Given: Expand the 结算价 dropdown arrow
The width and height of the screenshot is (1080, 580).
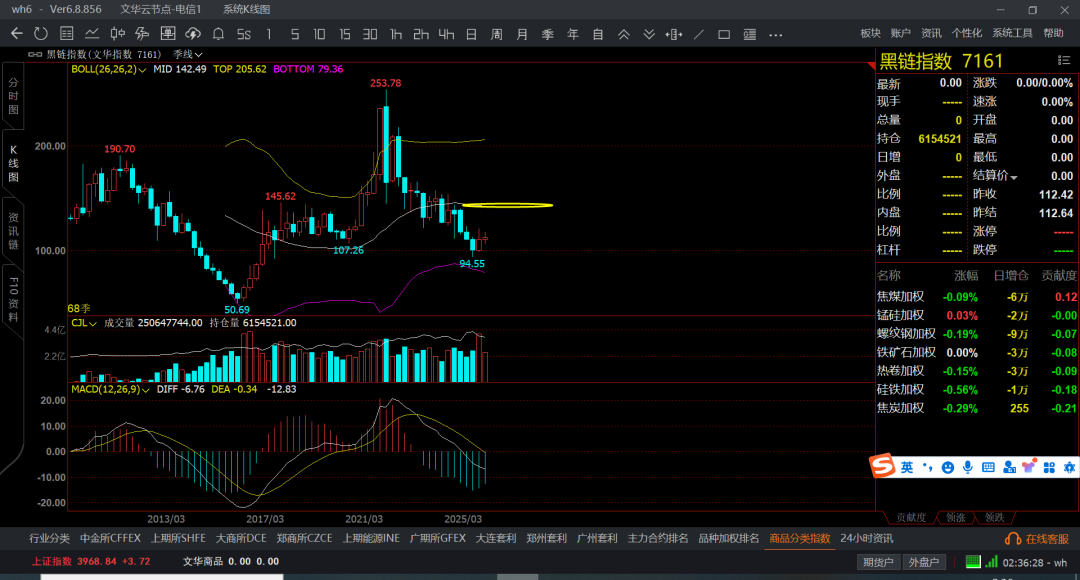Looking at the screenshot, I should [x=1014, y=177].
